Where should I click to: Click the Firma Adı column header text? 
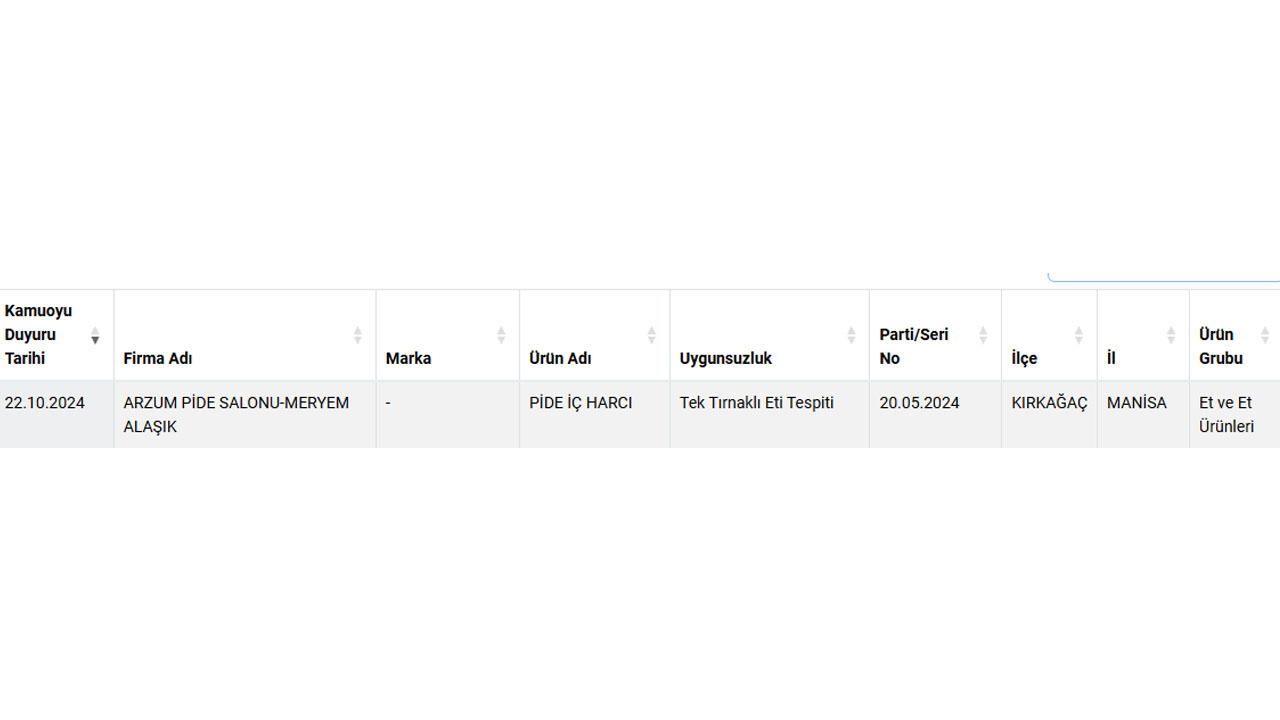158,358
